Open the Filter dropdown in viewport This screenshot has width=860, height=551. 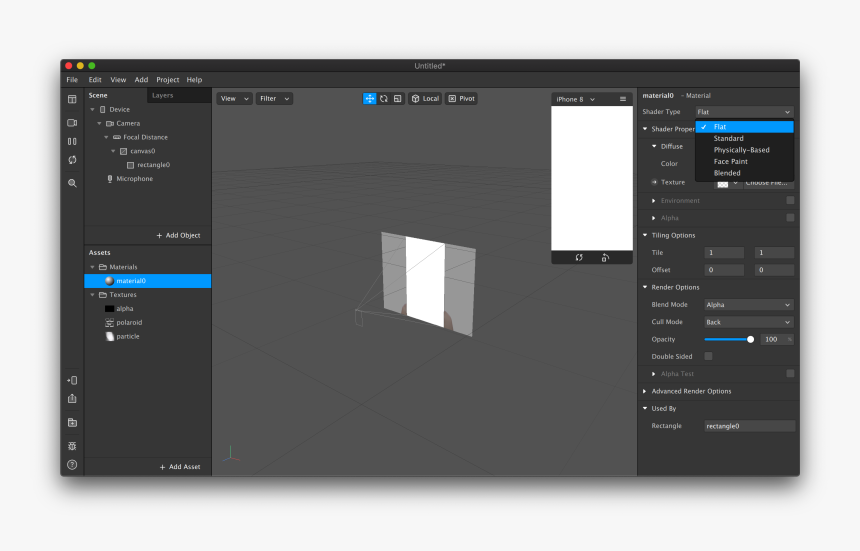point(274,99)
